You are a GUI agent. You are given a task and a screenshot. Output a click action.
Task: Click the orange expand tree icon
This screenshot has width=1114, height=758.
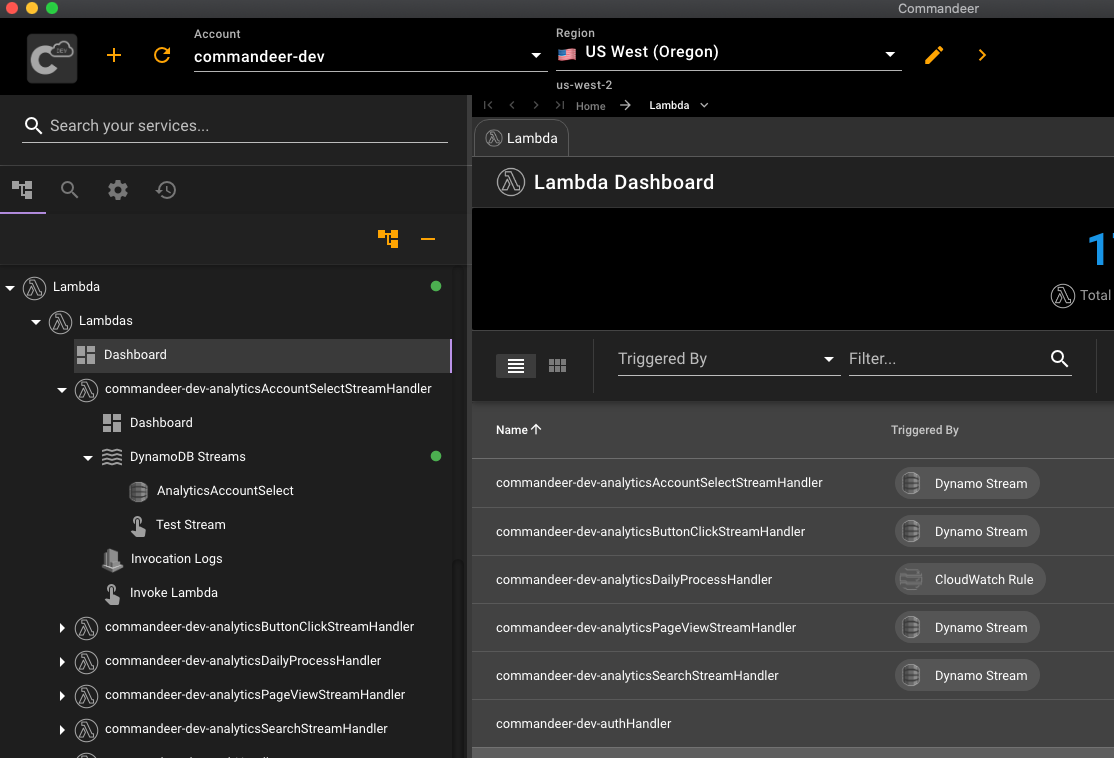tap(388, 239)
